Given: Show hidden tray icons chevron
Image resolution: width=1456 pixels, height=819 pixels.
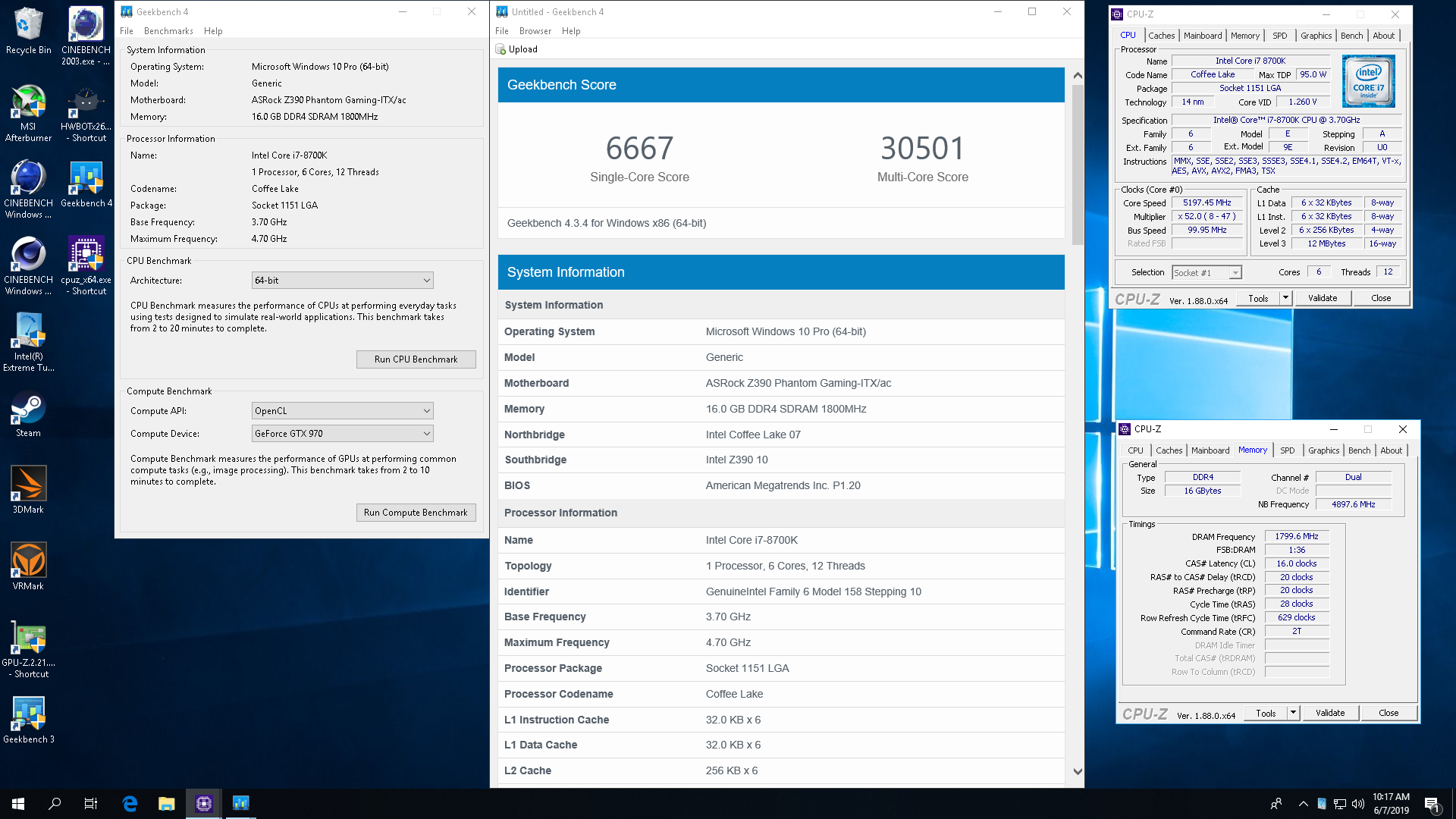Looking at the screenshot, I should coord(1303,804).
